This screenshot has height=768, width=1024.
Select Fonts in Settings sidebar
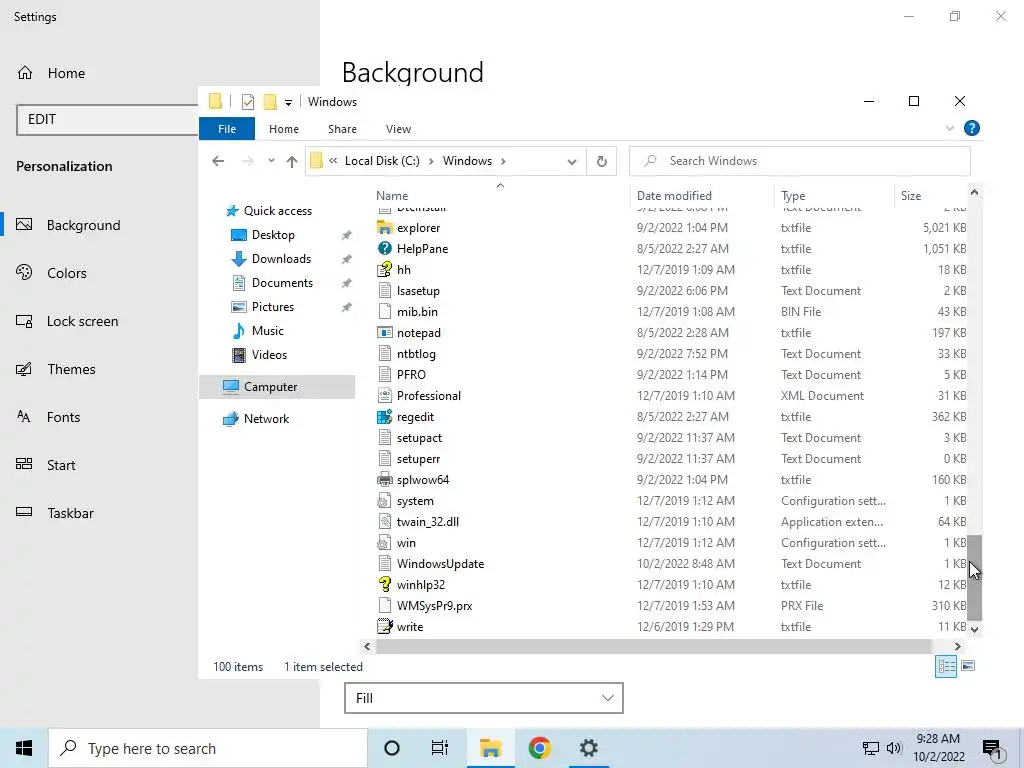pyautogui.click(x=63, y=417)
